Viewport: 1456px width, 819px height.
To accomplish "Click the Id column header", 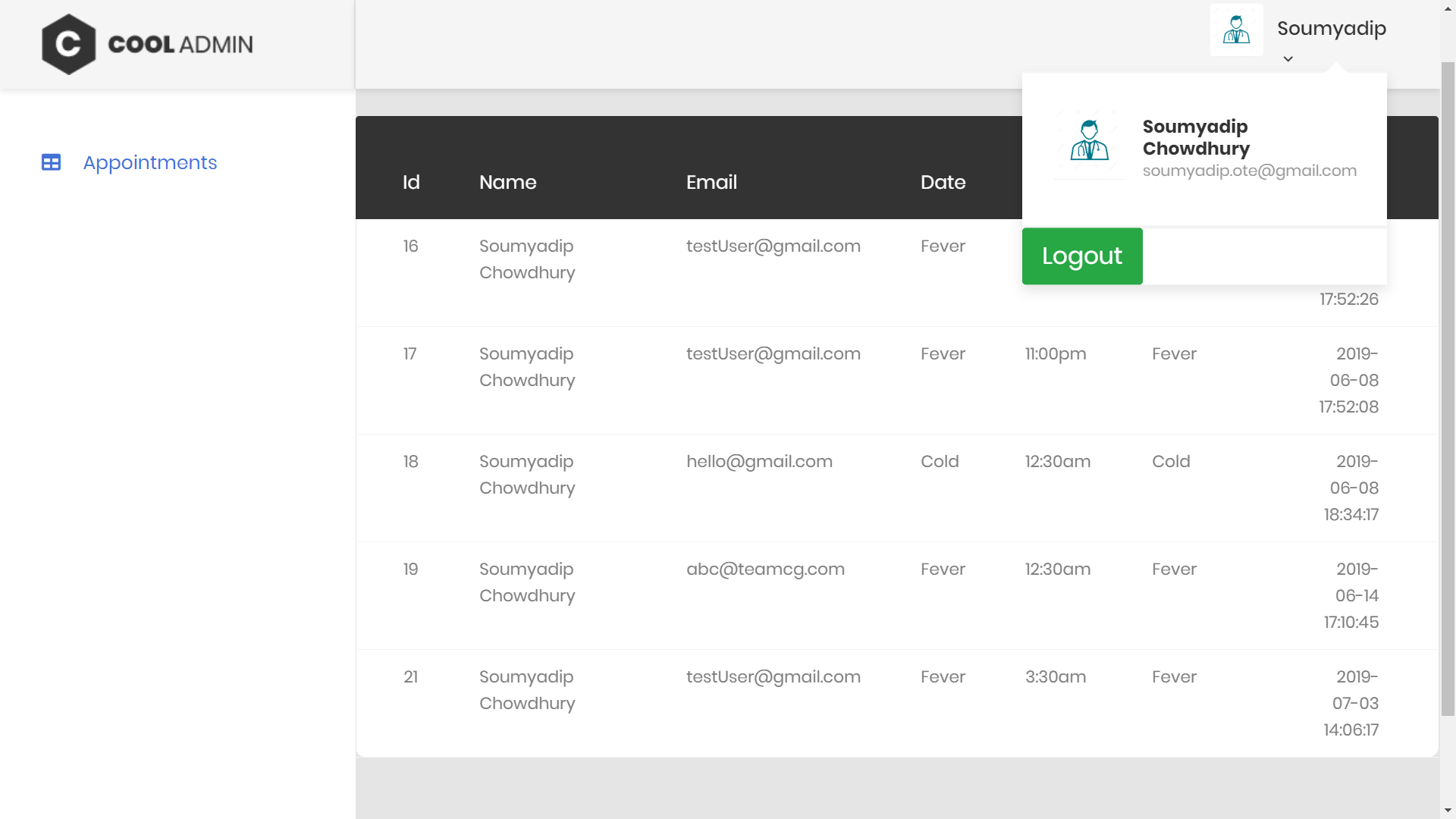I will tap(411, 182).
